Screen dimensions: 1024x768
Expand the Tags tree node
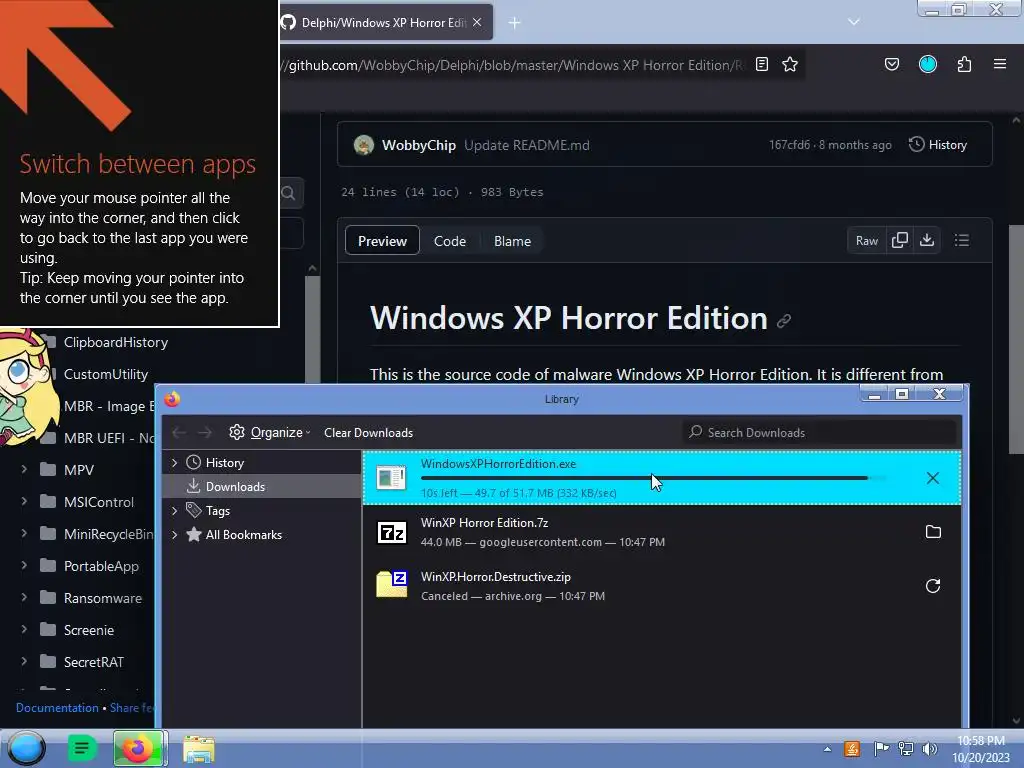pyautogui.click(x=174, y=511)
